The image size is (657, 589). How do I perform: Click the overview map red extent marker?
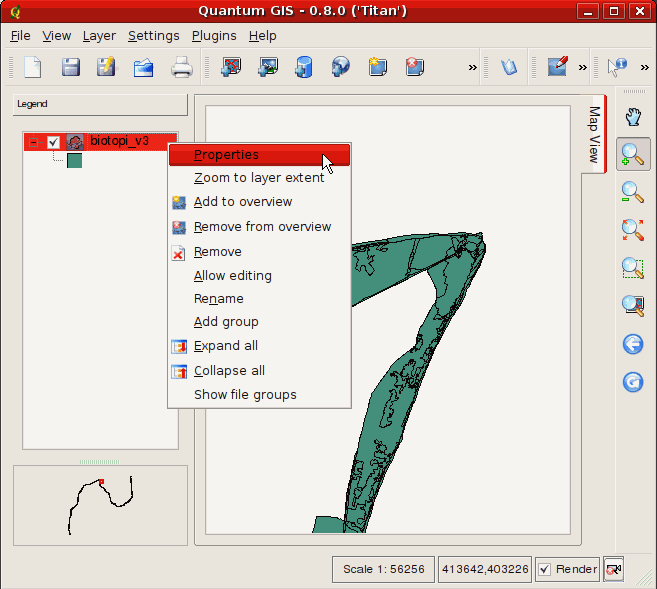point(101,482)
